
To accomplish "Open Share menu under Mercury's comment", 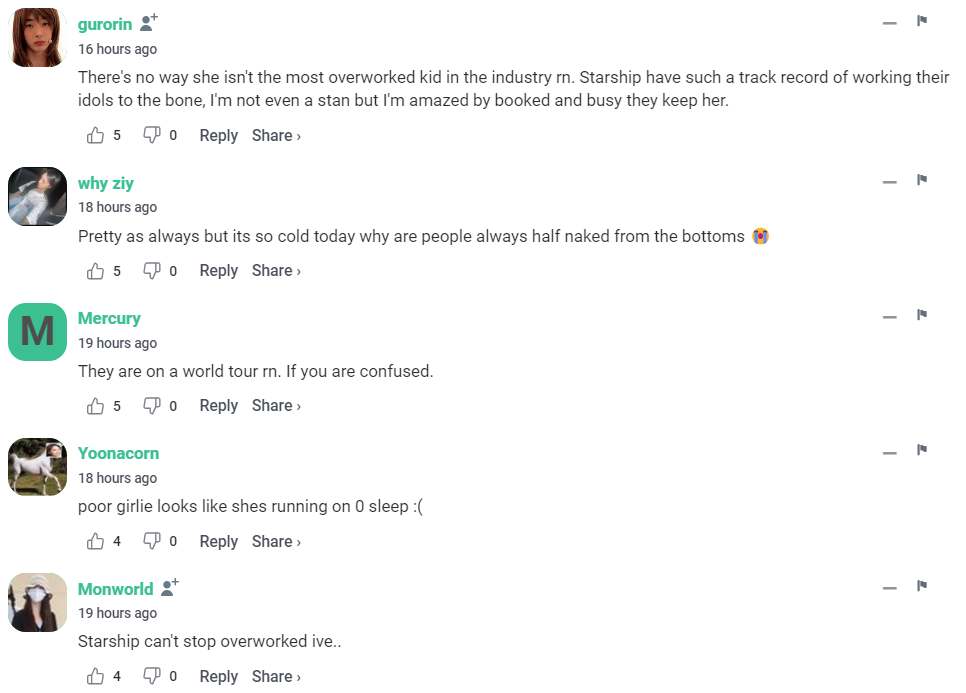I will click(276, 405).
